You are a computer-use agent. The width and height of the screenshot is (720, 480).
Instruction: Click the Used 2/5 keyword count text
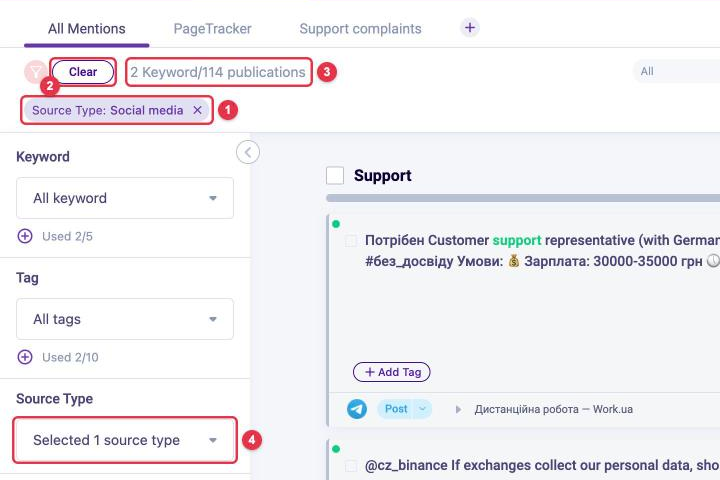[68, 237]
